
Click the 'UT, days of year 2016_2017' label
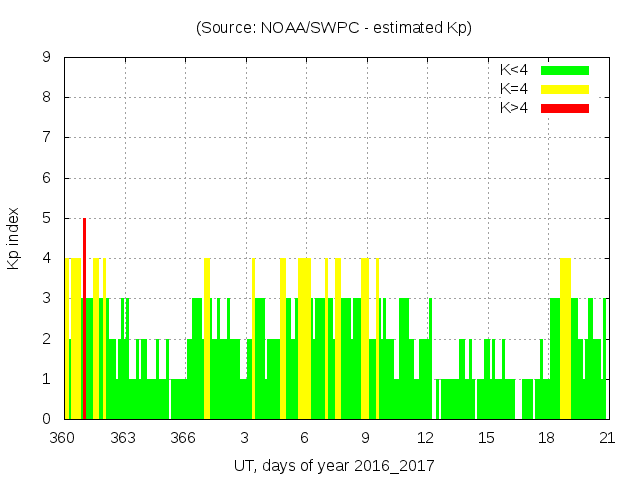(x=334, y=466)
